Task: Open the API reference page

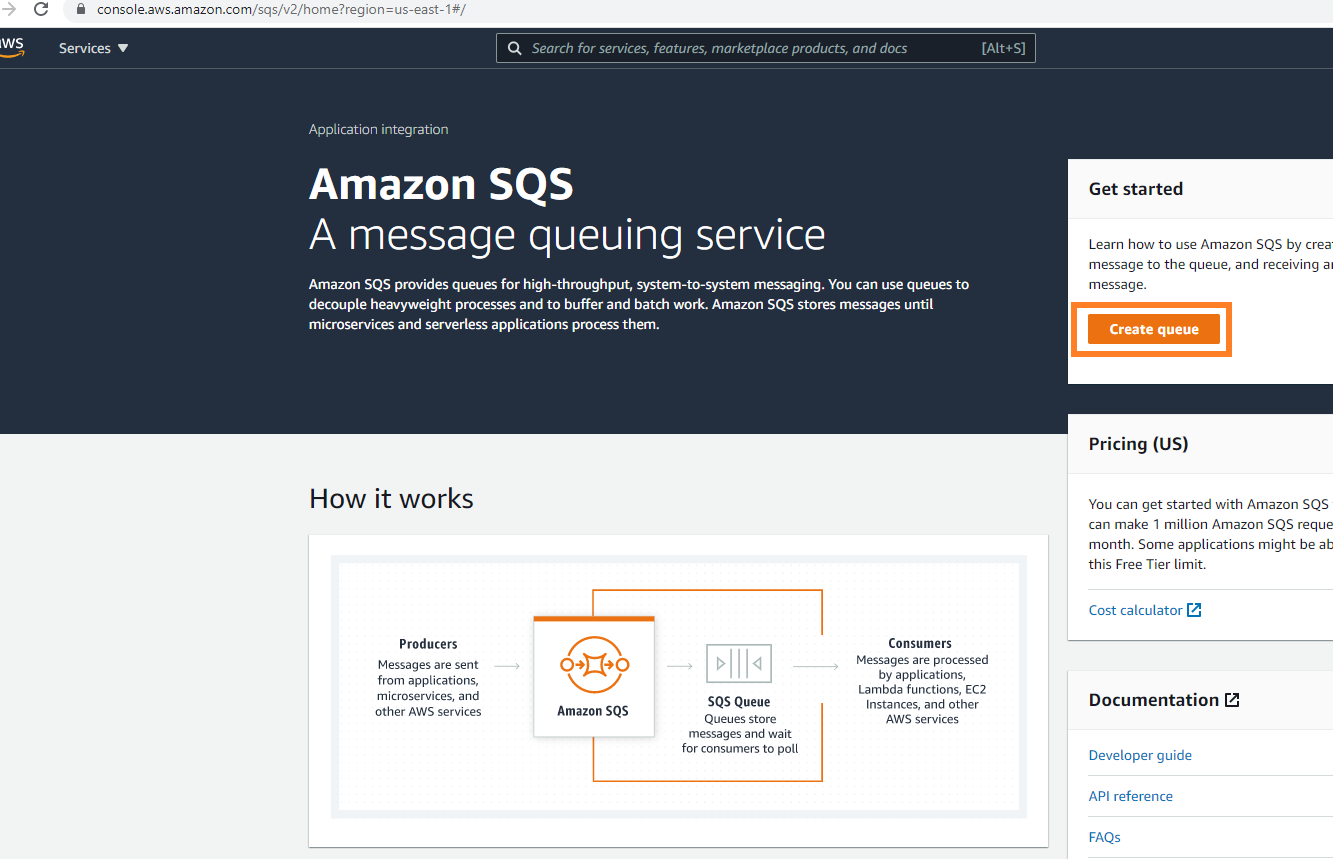Action: pos(1130,796)
